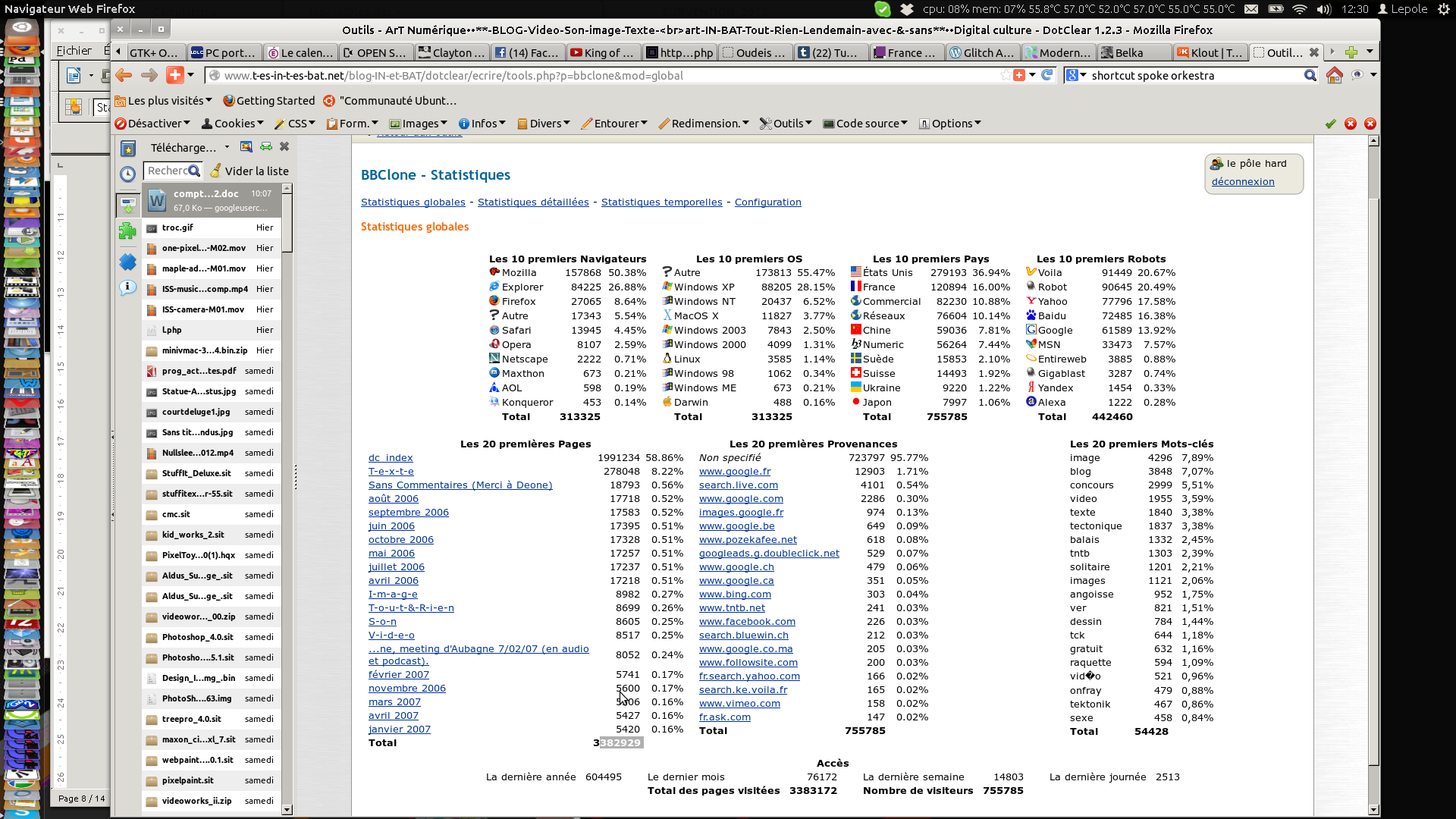
Task: Close the downloads sidebar panel
Action: tap(284, 147)
